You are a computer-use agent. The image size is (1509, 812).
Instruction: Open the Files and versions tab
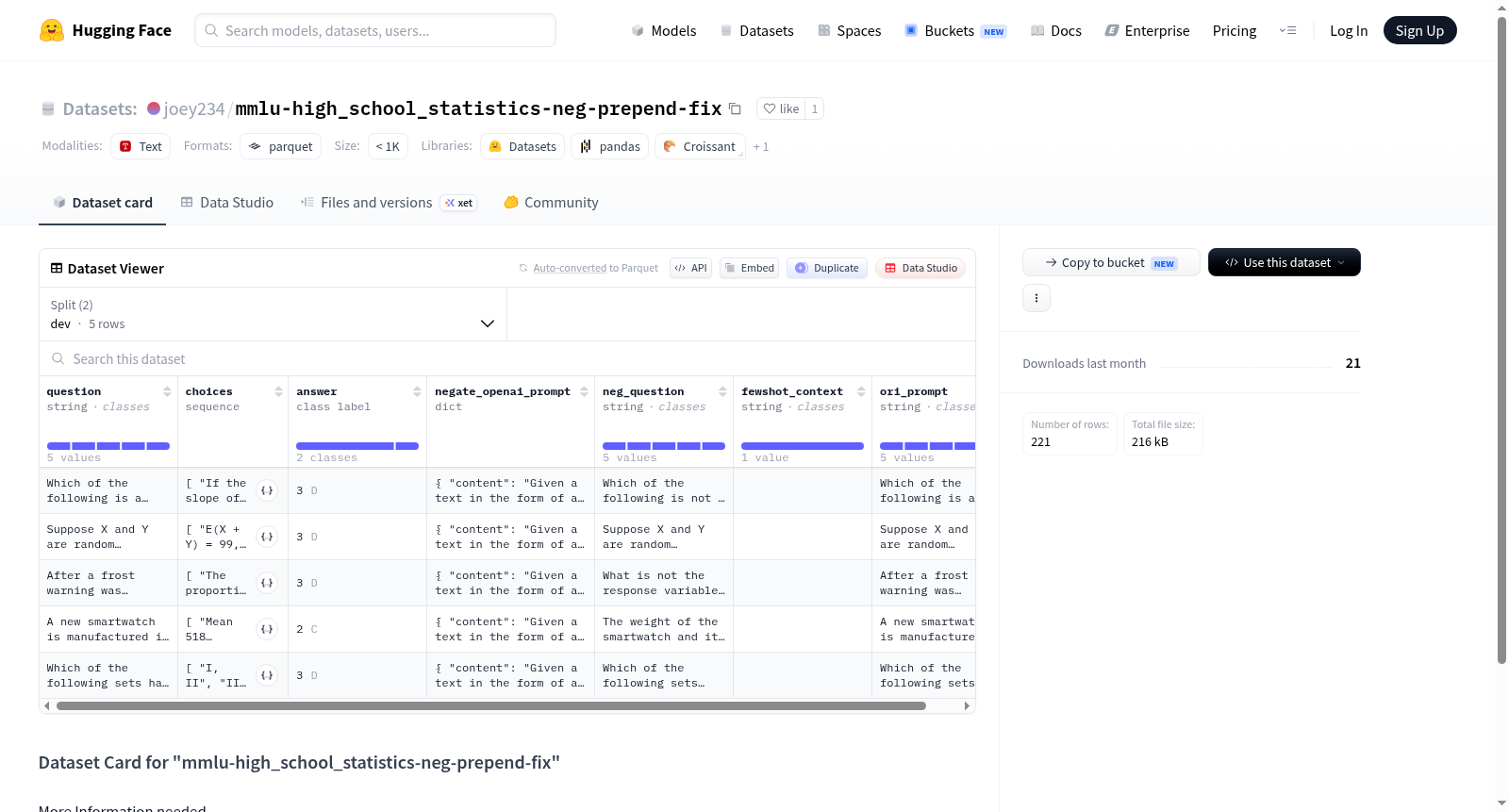(x=389, y=203)
